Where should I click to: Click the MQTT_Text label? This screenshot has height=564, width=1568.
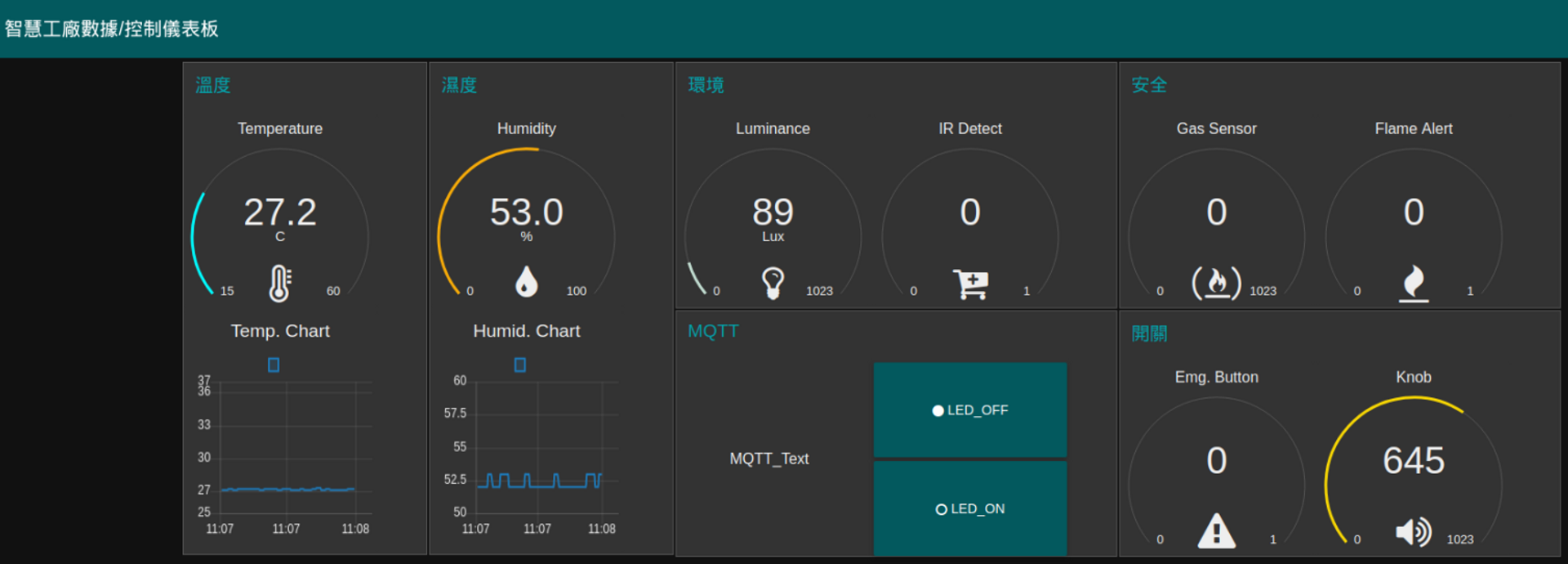(x=769, y=459)
